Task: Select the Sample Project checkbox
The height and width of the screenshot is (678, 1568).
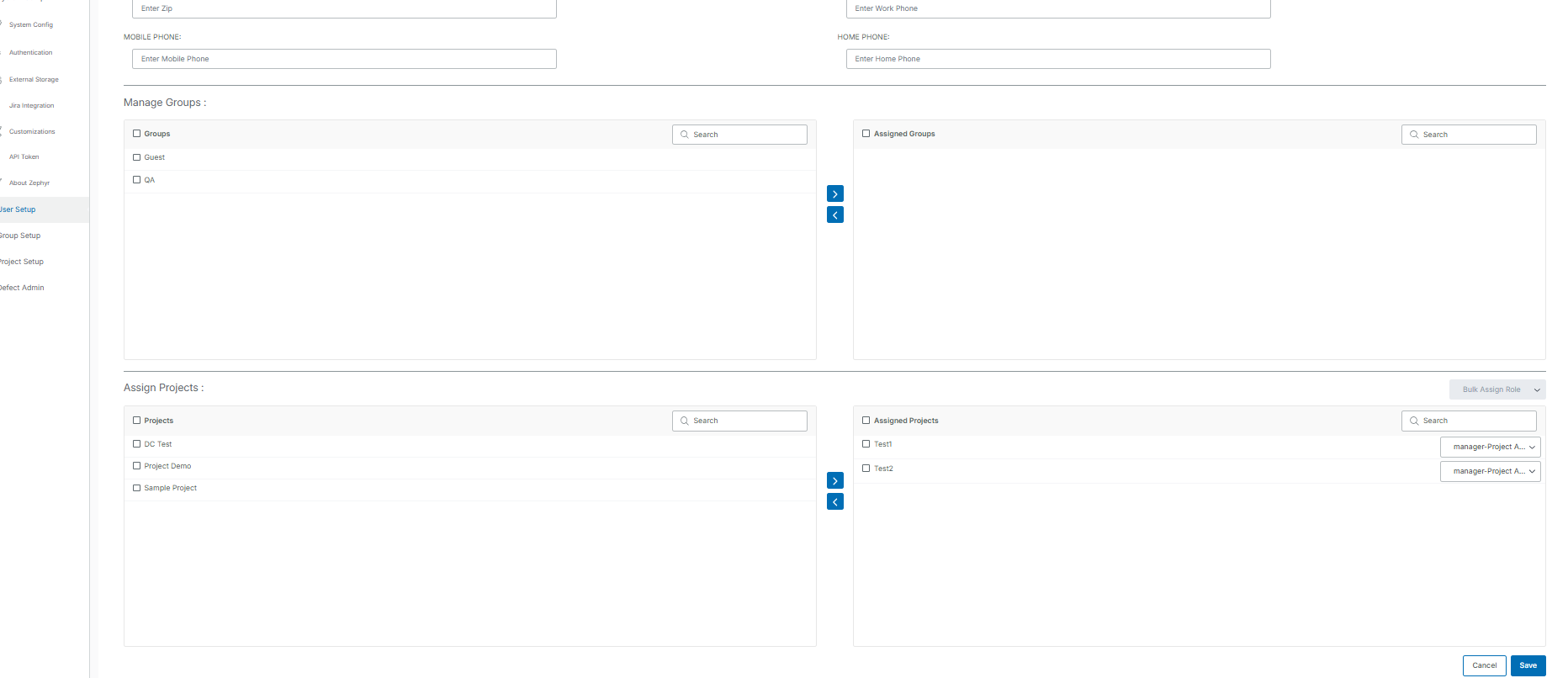Action: coord(137,488)
